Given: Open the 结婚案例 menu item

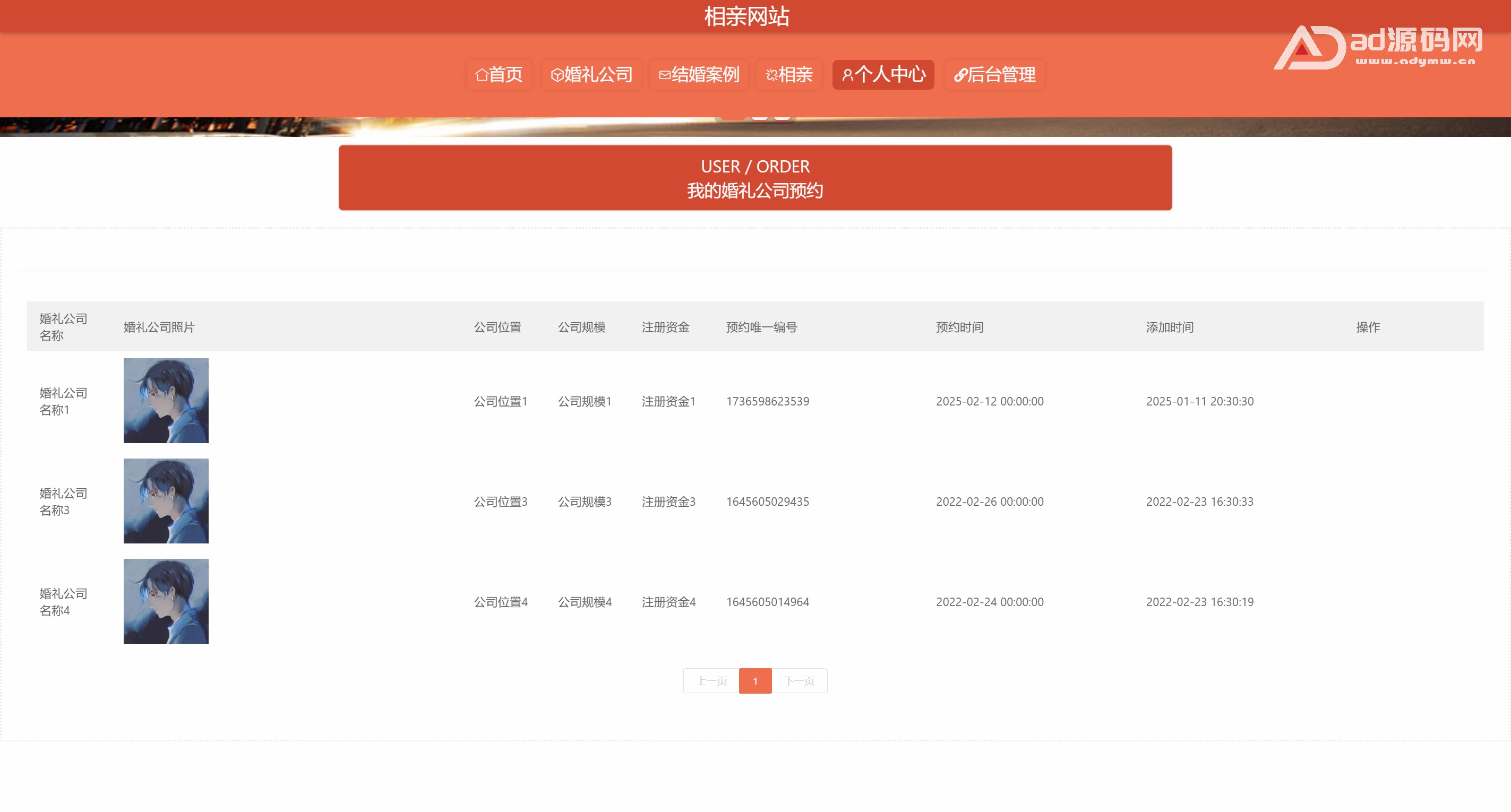Looking at the screenshot, I should click(x=705, y=74).
